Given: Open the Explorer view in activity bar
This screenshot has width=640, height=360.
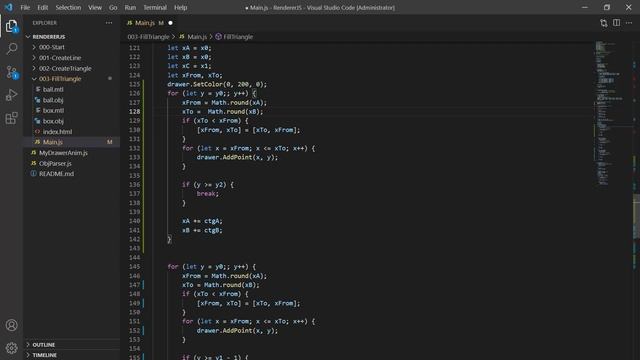Looking at the screenshot, I should click(11, 27).
